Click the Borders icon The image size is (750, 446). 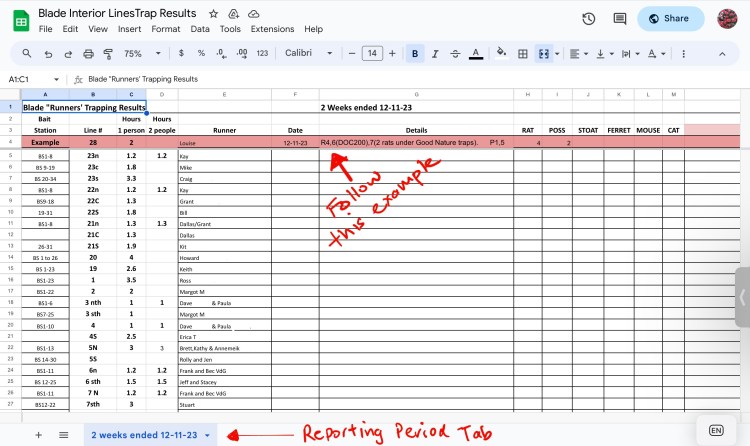[523, 53]
